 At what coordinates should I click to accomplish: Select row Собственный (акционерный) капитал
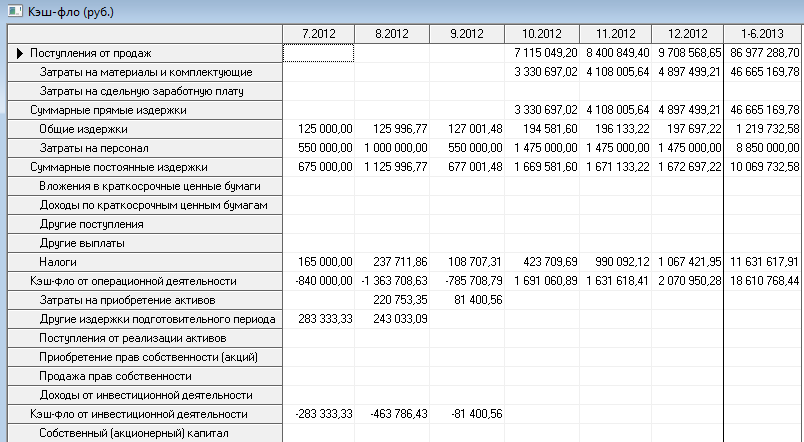click(145, 433)
